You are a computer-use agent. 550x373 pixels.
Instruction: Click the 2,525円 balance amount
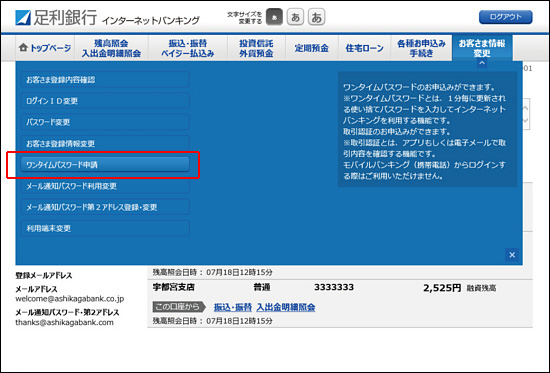pyautogui.click(x=442, y=288)
